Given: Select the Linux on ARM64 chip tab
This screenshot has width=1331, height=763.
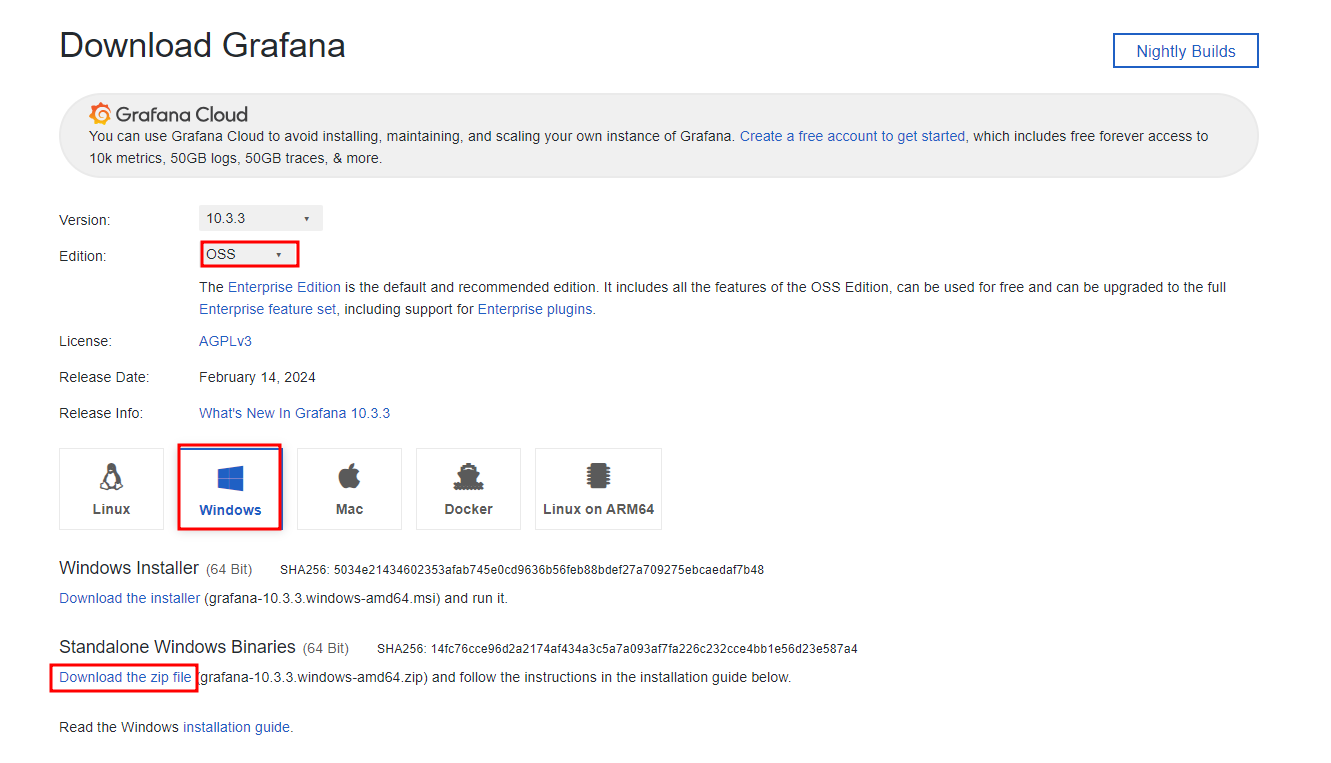Looking at the screenshot, I should coord(598,488).
